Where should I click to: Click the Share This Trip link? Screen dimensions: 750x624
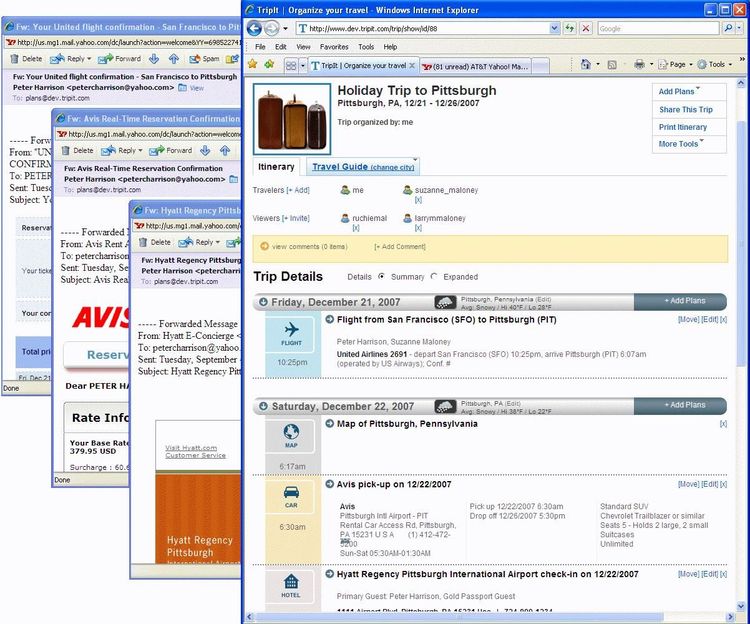click(x=685, y=110)
